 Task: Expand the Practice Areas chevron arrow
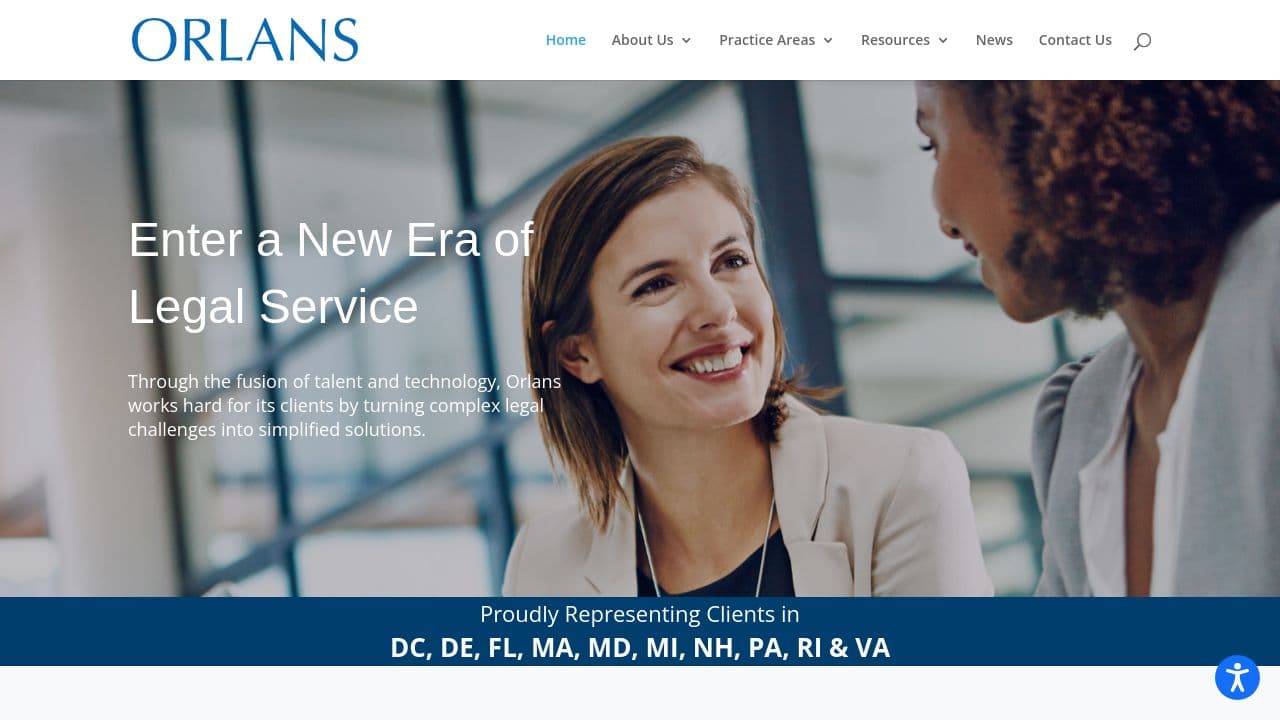click(x=828, y=41)
